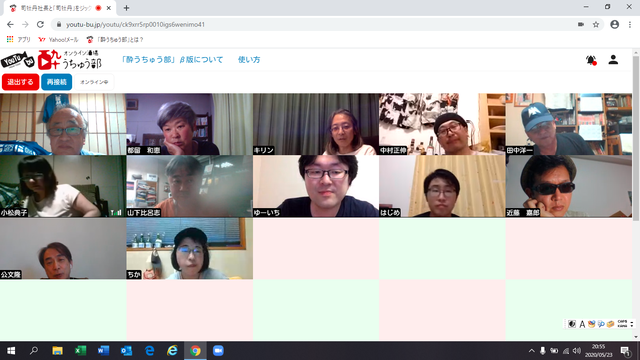Open the user profile icon in header

pos(613,60)
